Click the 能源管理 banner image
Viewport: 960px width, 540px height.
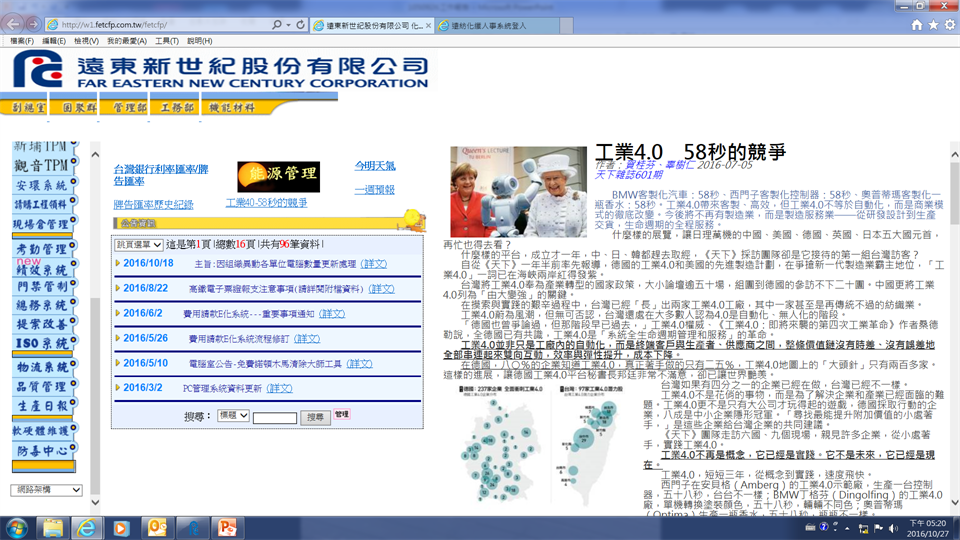[264, 176]
